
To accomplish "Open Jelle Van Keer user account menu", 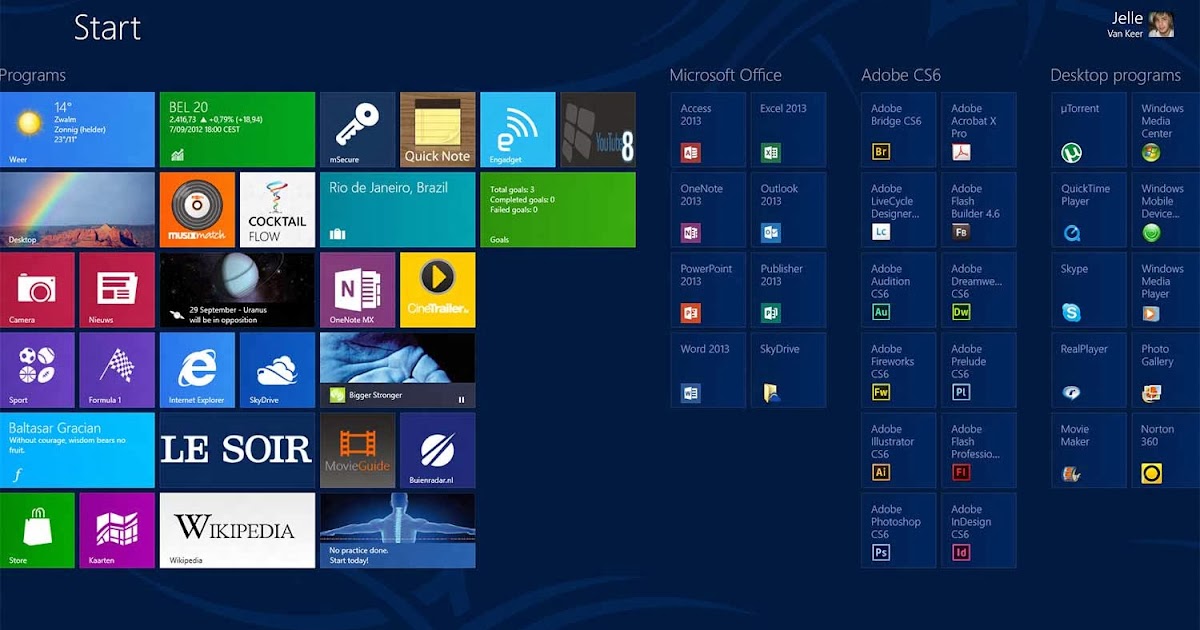I will click(1140, 25).
